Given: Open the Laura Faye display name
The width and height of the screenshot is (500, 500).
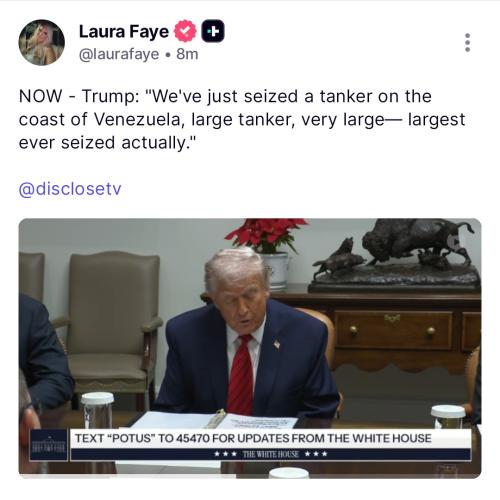Looking at the screenshot, I should (124, 32).
